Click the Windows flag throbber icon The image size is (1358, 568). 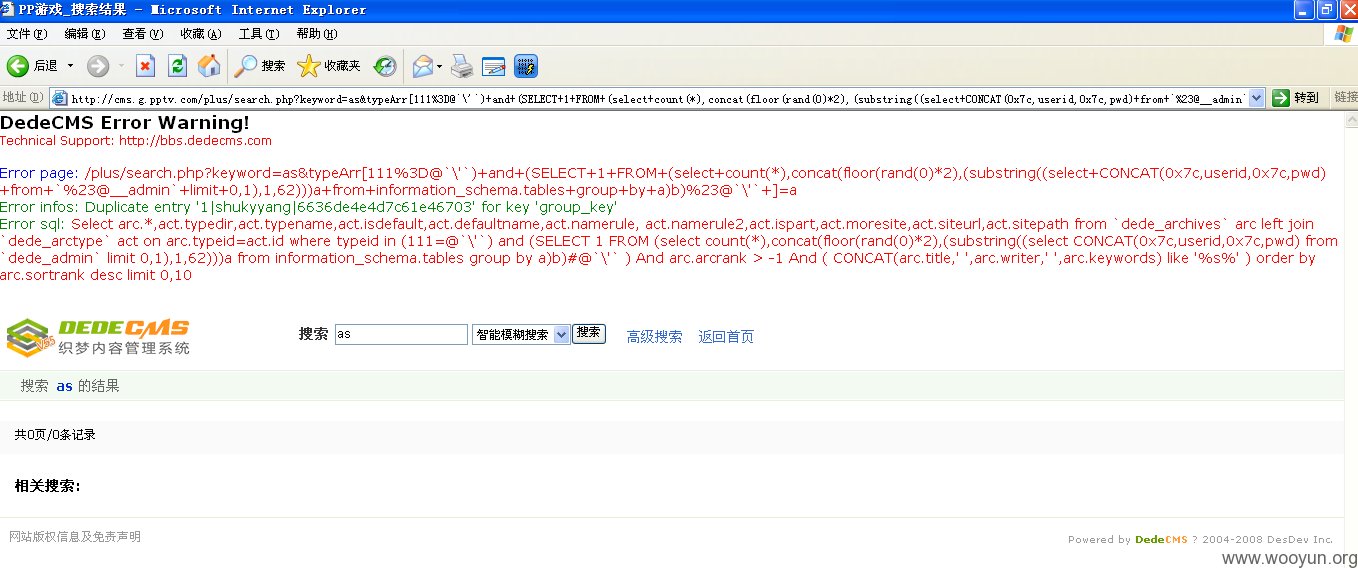1341,34
